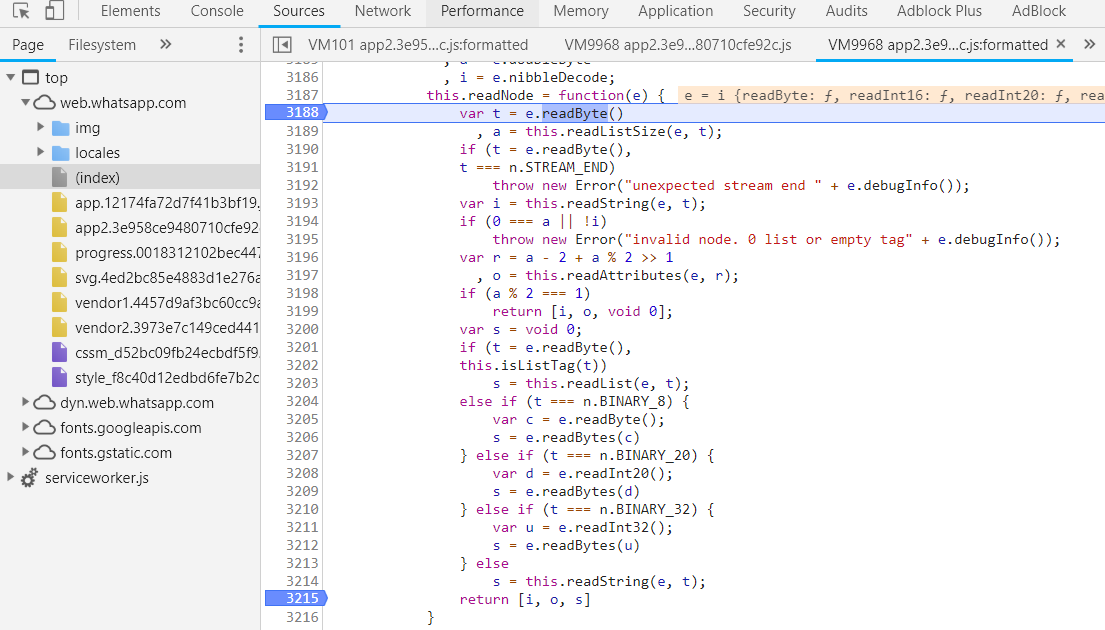Image resolution: width=1105 pixels, height=630 pixels.
Task: Open the Security tab
Action: tap(769, 11)
